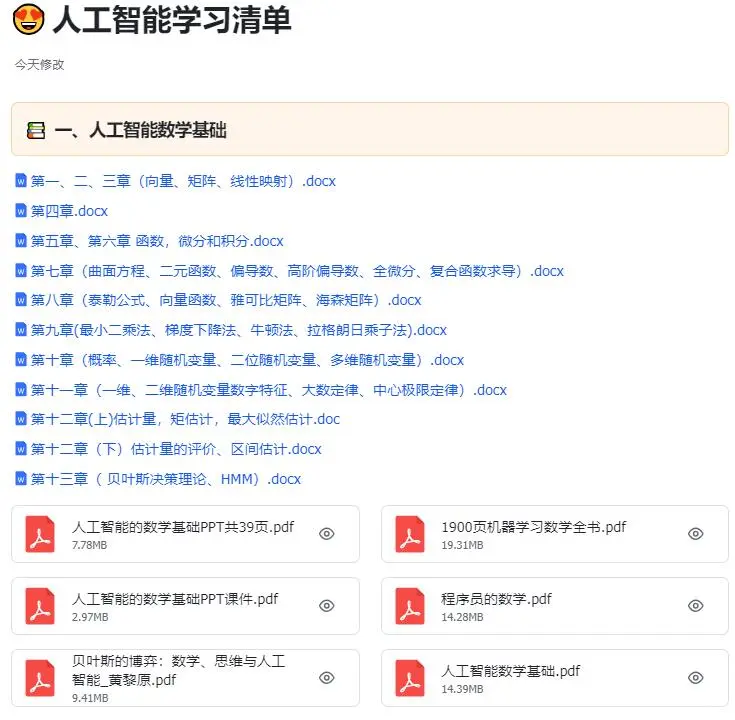The height and width of the screenshot is (720, 735).
Task: Preview 贝叶斯的博弈 pdf via eye icon
Action: [x=327, y=678]
